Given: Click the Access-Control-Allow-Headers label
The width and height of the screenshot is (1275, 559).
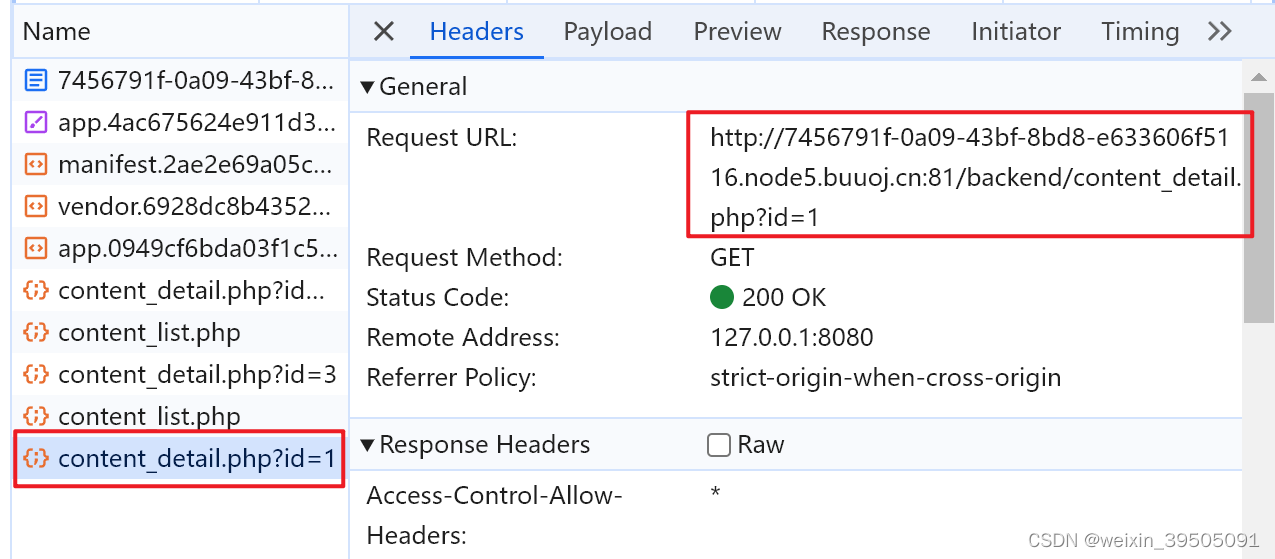Looking at the screenshot, I should (x=495, y=515).
